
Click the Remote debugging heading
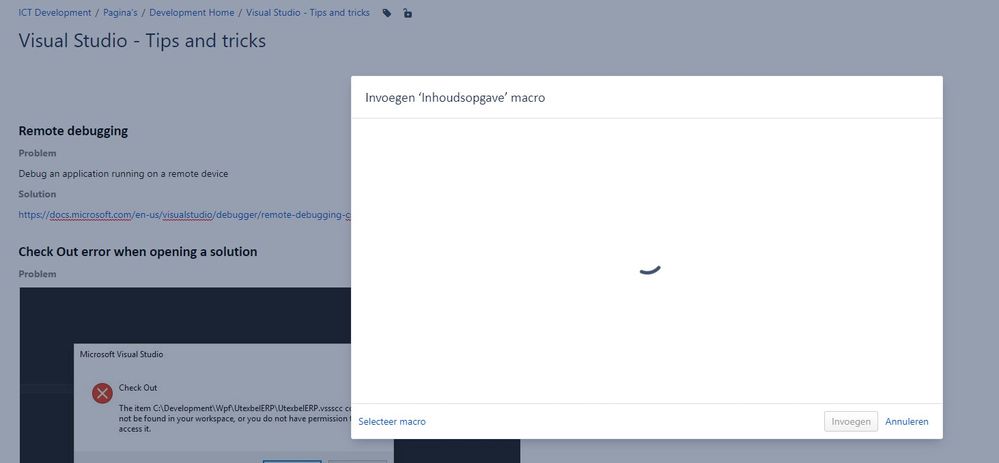[x=73, y=131]
